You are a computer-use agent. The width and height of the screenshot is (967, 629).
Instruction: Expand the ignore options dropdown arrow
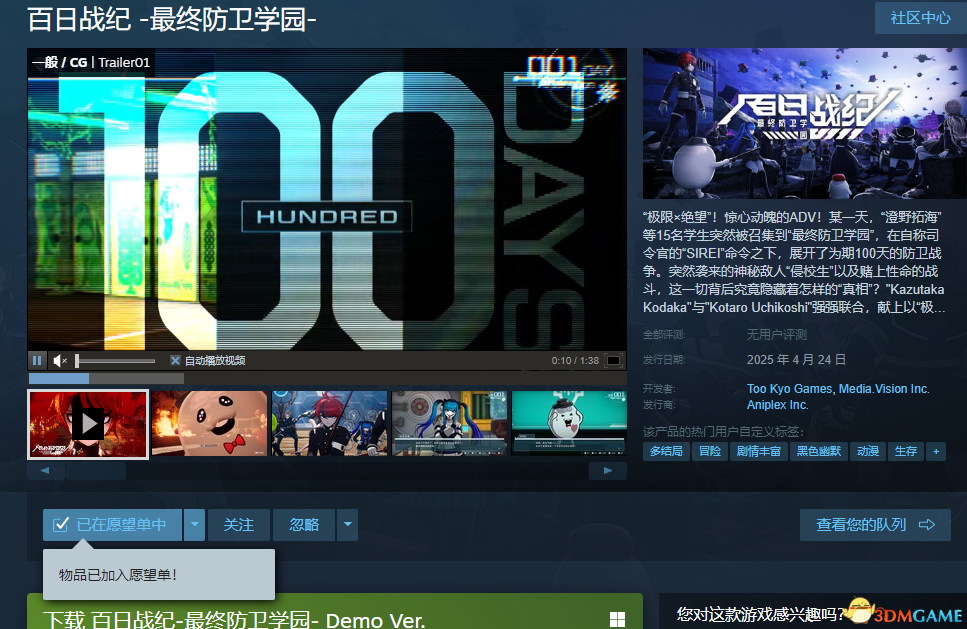click(x=348, y=525)
